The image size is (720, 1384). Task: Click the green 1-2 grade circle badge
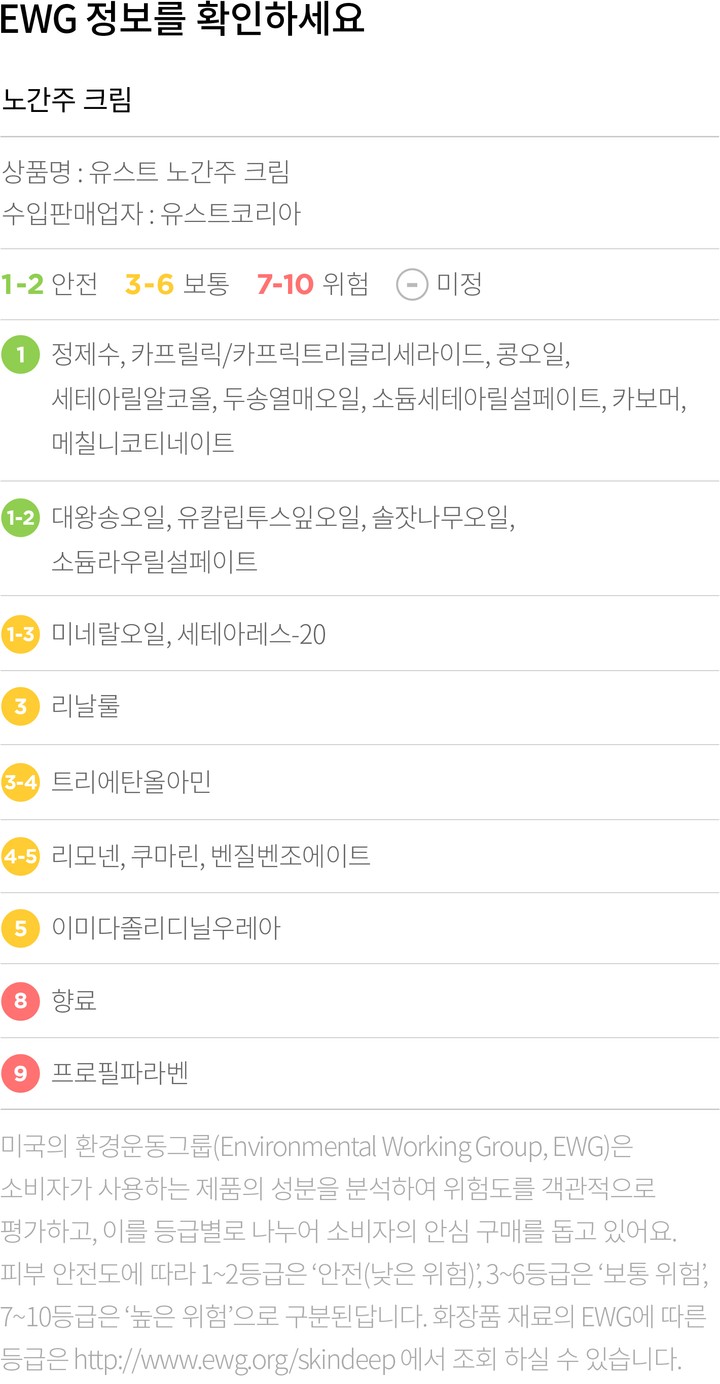point(20,518)
